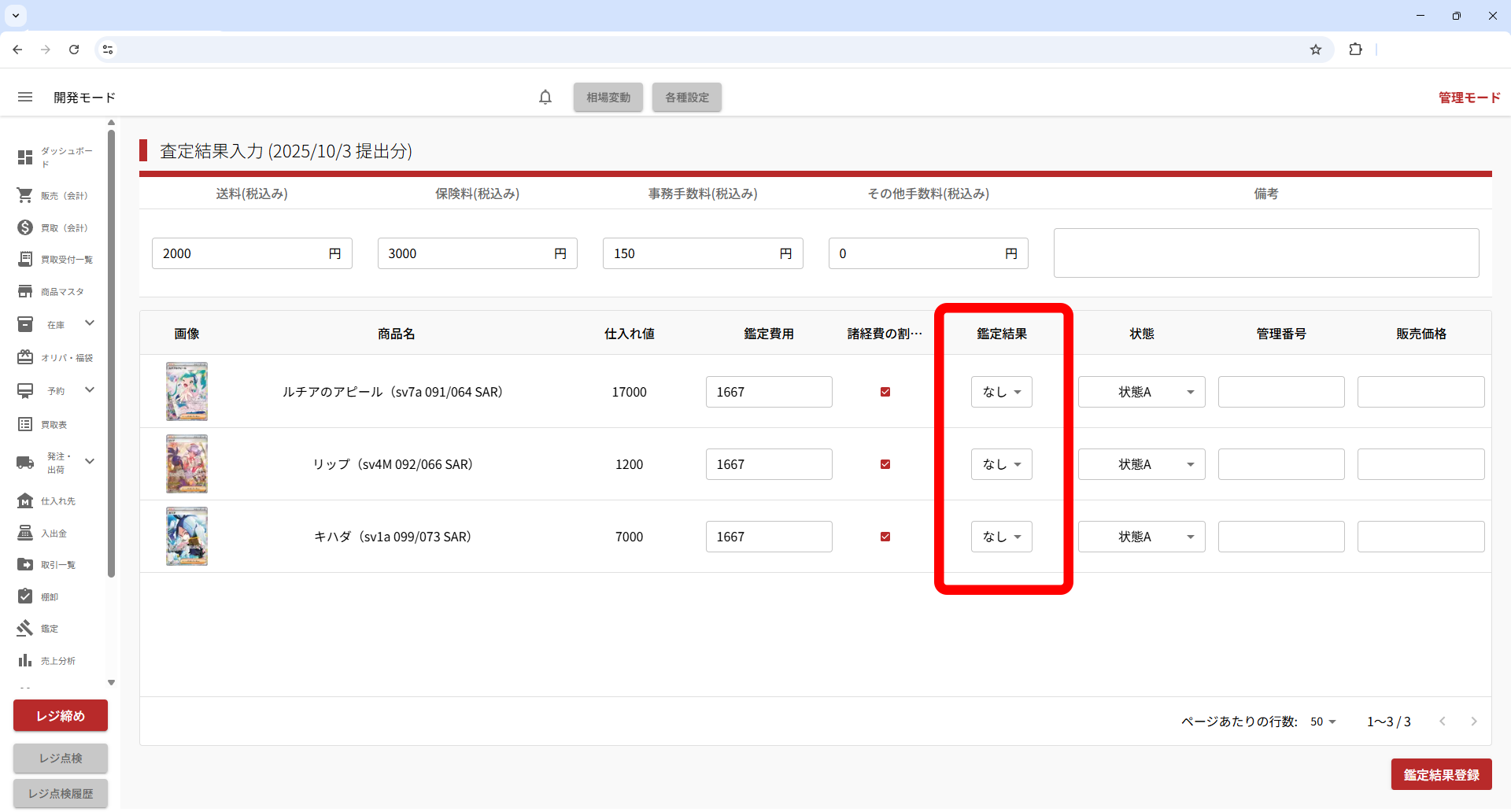The image size is (1511, 812).
Task: Open the hamburger menu icon
Action: 25,97
